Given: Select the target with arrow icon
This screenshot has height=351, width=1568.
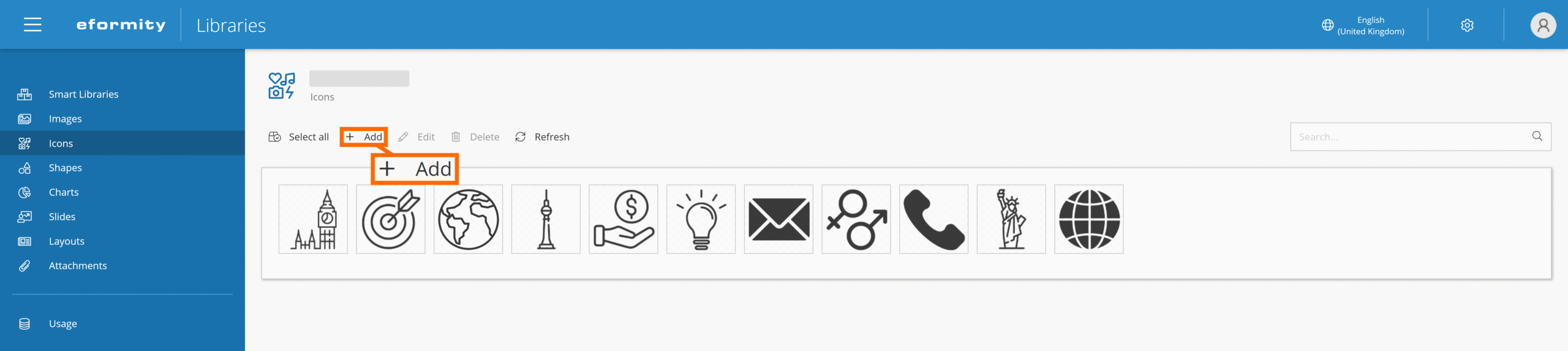Looking at the screenshot, I should (x=391, y=219).
